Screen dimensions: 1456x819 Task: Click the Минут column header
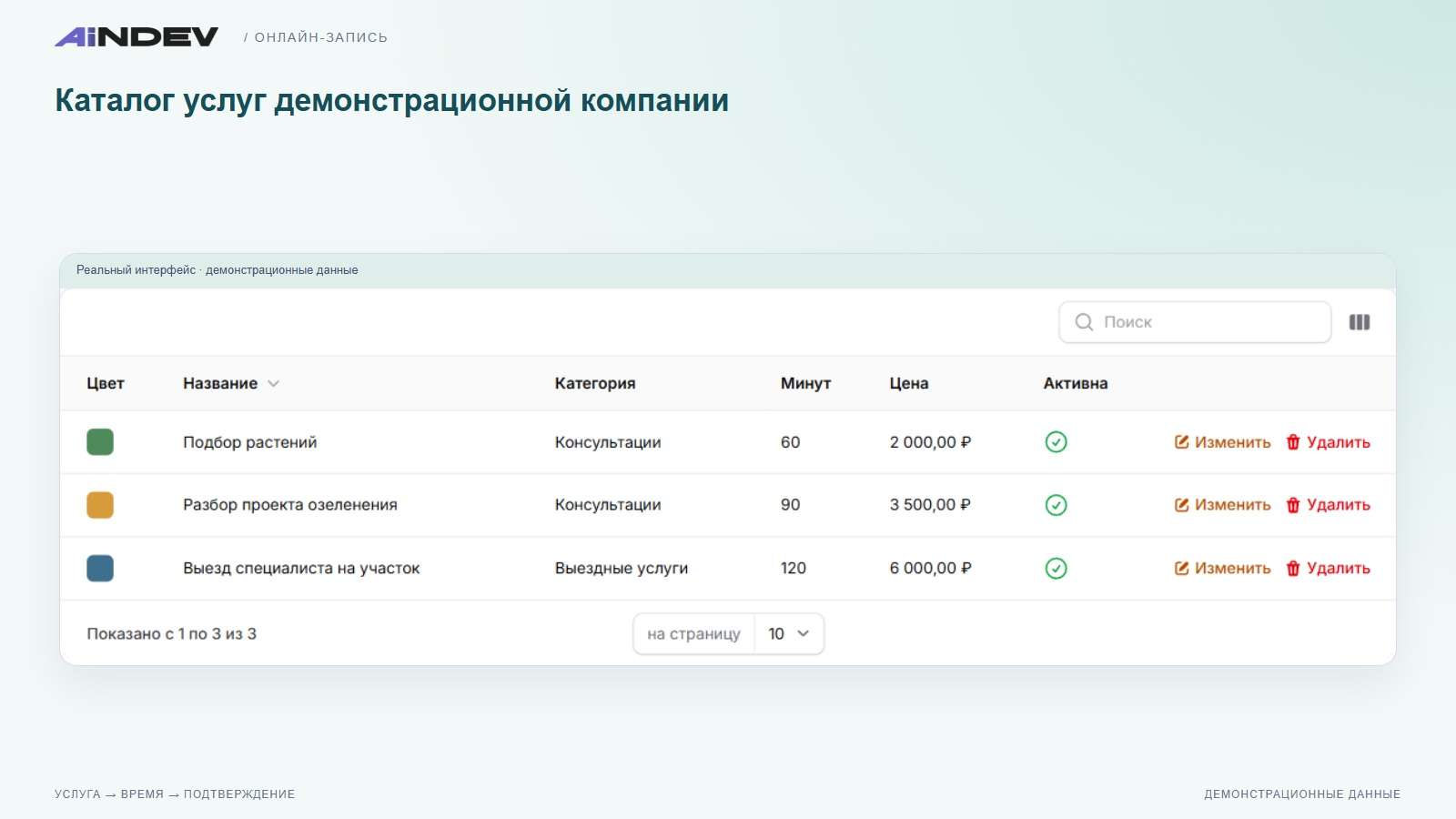pyautogui.click(x=805, y=383)
